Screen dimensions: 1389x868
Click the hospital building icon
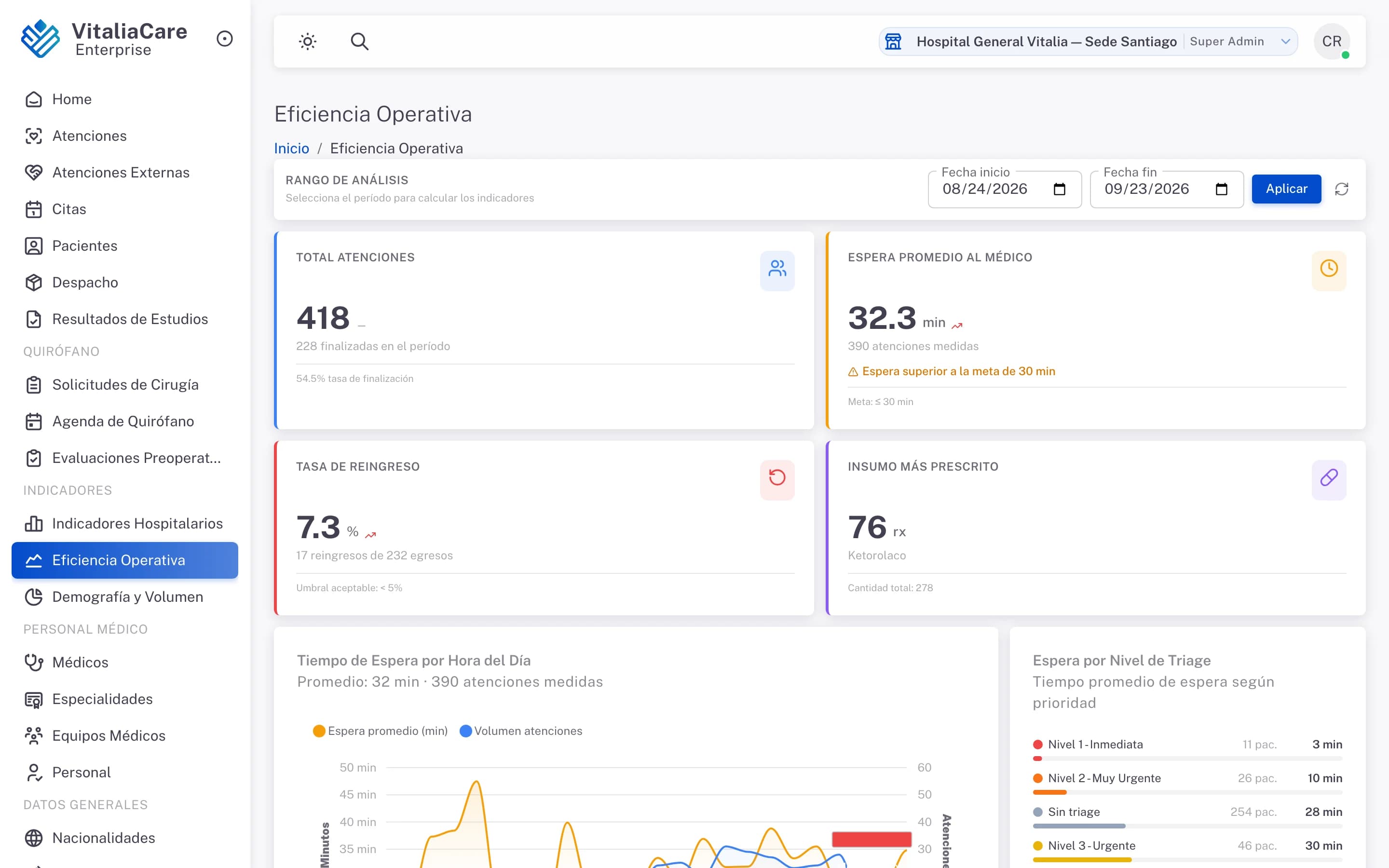(893, 41)
